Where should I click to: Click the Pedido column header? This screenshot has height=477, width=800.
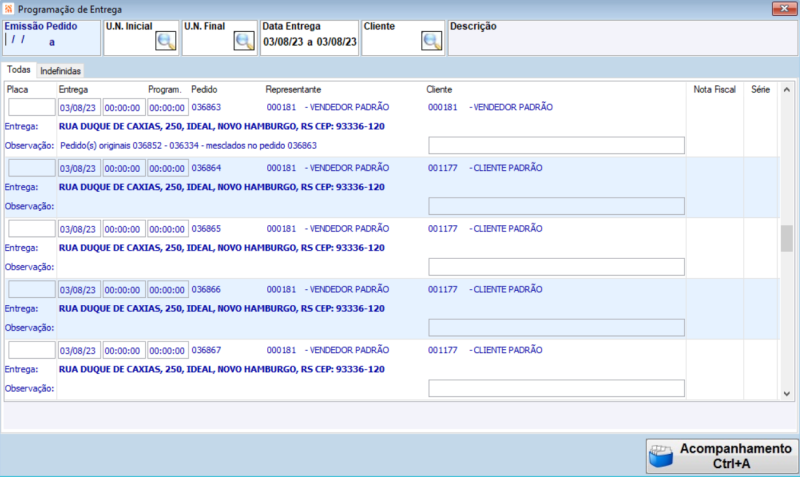point(204,89)
